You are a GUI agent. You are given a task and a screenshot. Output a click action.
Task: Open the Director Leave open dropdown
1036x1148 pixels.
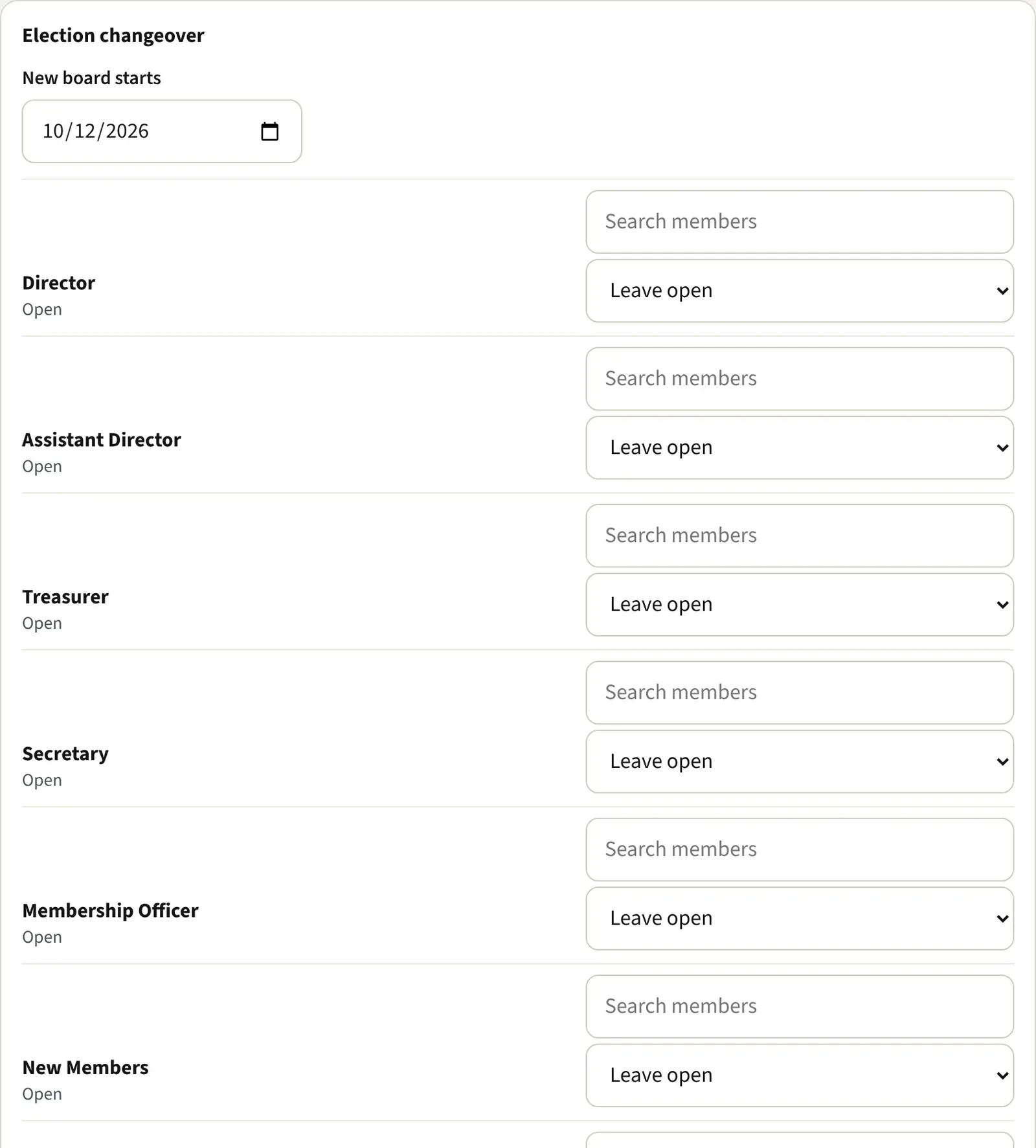pos(800,291)
